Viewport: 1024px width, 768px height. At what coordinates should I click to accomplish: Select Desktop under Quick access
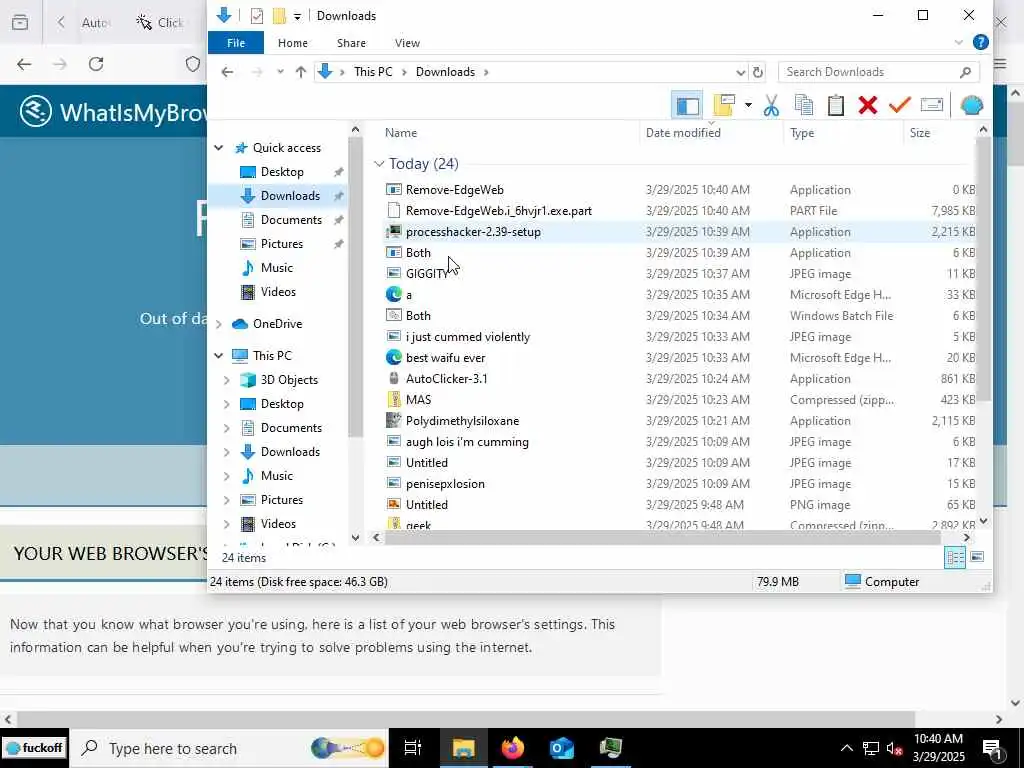pyautogui.click(x=281, y=172)
